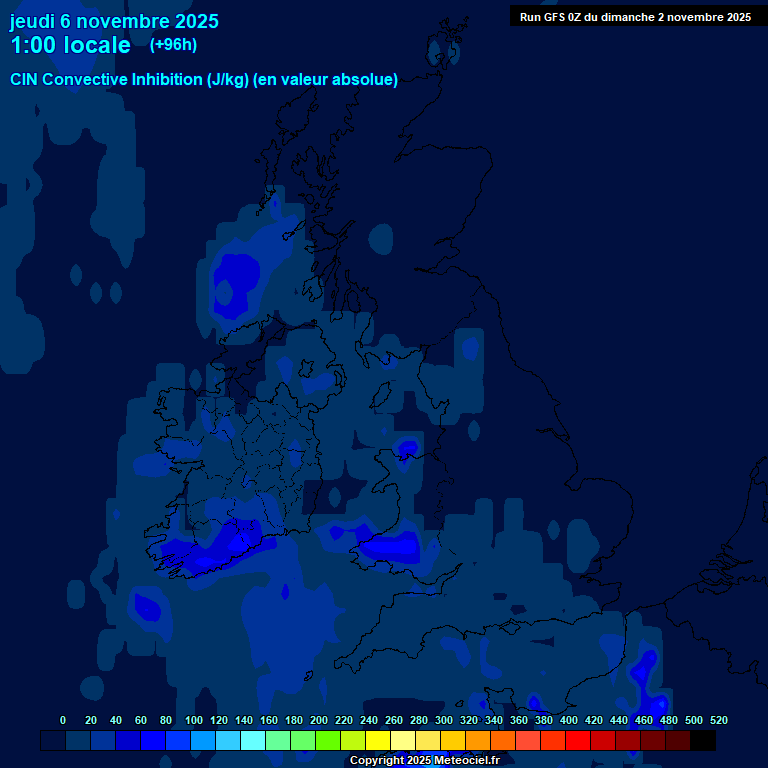Click the '1:00 locale' time label
The height and width of the screenshot is (768, 768).
point(70,46)
